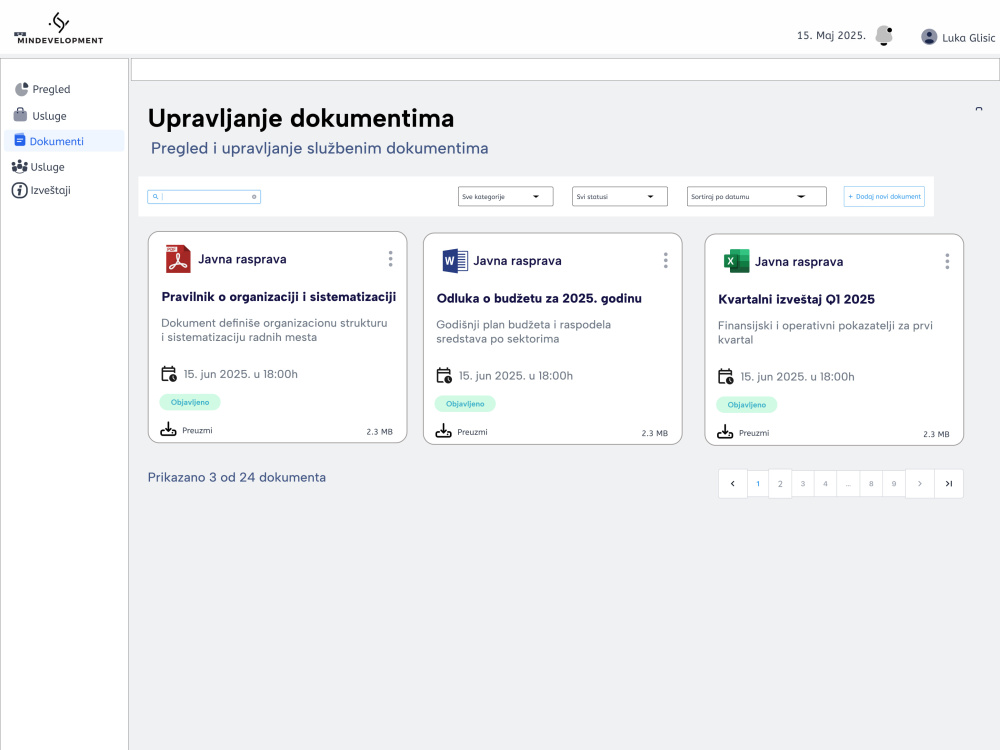1000x750 pixels.
Task: Click the download icon on the Pravilnik card
Action: point(168,429)
